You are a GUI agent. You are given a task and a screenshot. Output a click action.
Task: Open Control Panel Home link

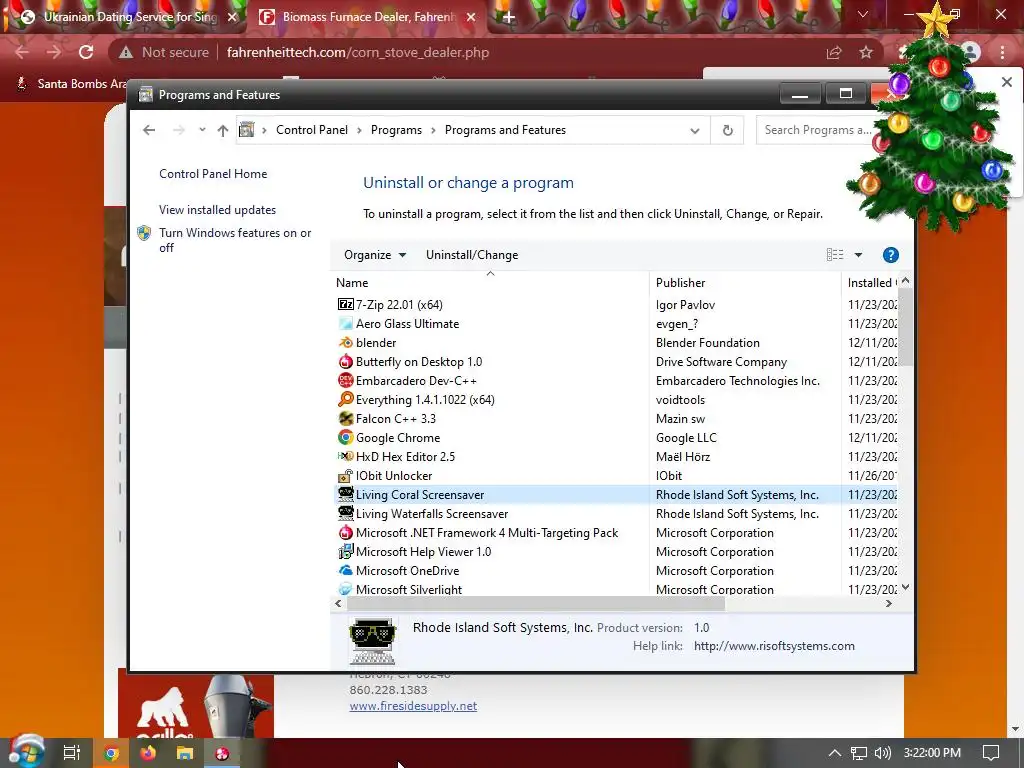(x=213, y=174)
